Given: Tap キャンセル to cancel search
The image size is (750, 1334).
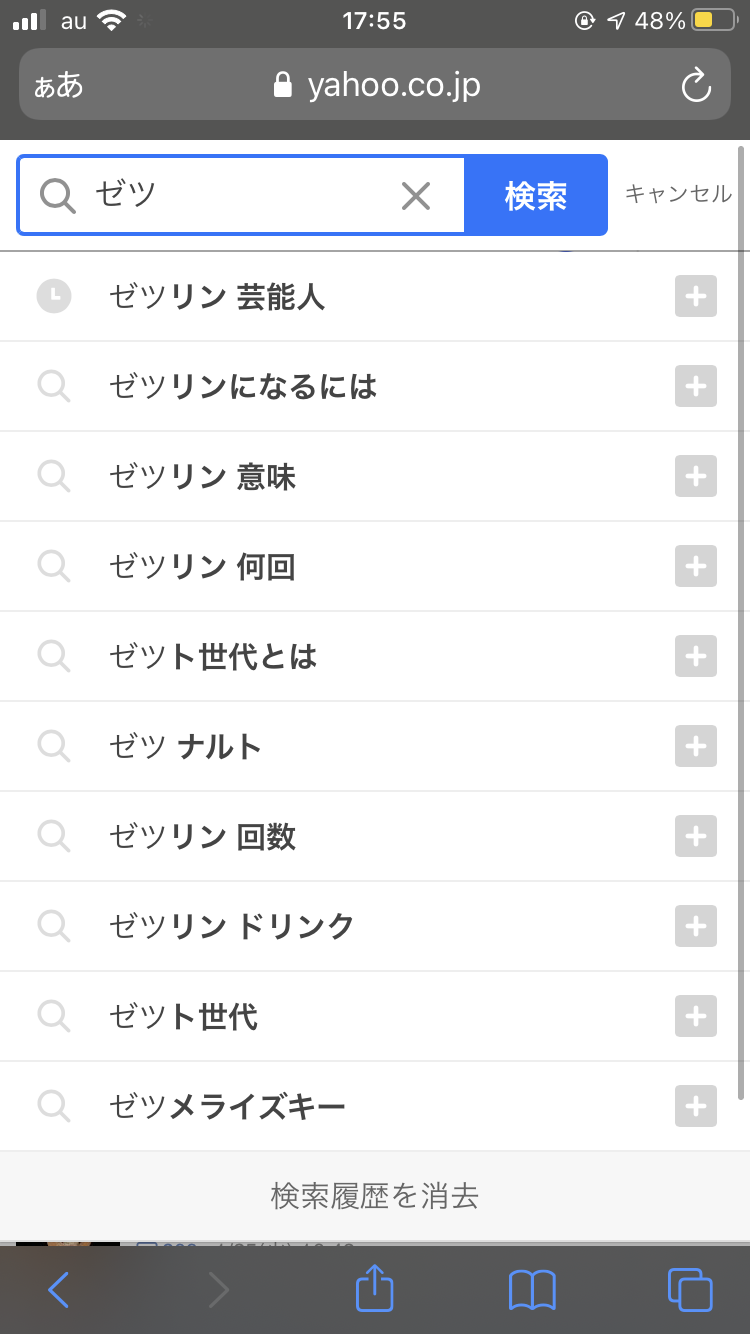Looking at the screenshot, I should pyautogui.click(x=678, y=194).
